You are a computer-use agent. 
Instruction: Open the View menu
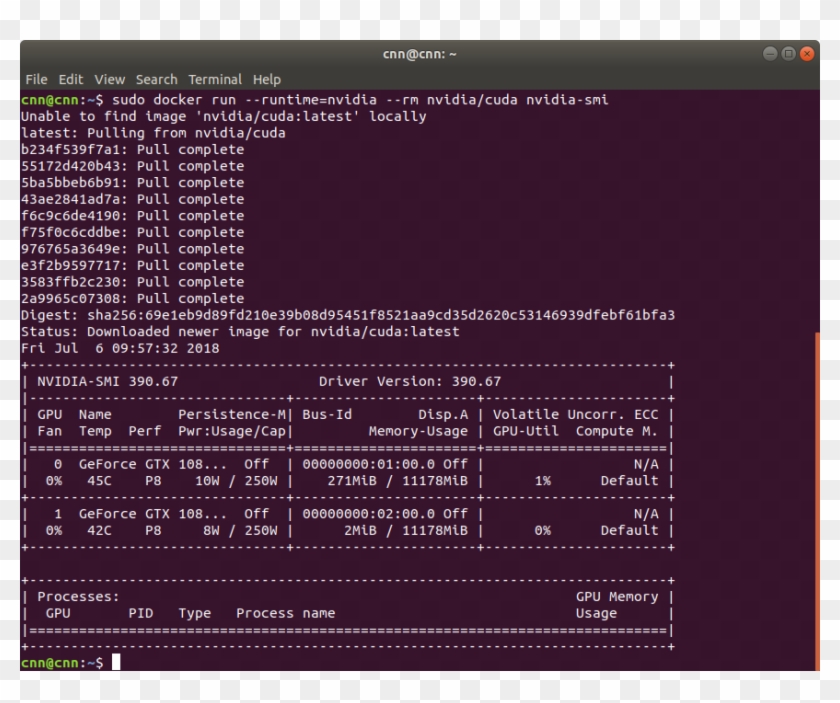(x=110, y=79)
